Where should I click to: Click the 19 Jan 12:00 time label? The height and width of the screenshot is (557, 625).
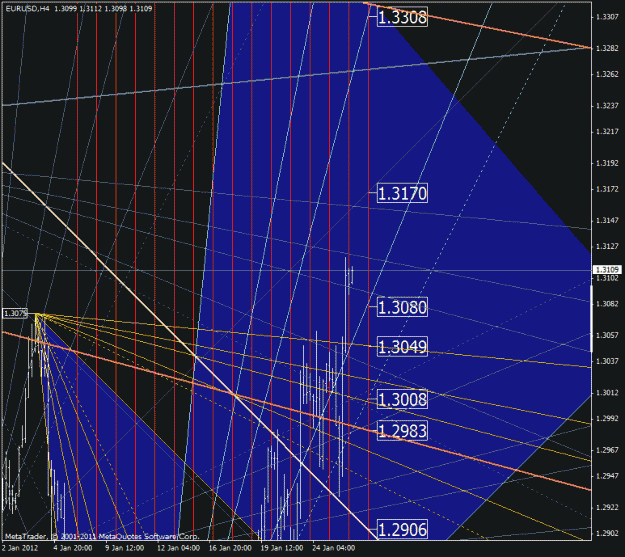point(282,548)
